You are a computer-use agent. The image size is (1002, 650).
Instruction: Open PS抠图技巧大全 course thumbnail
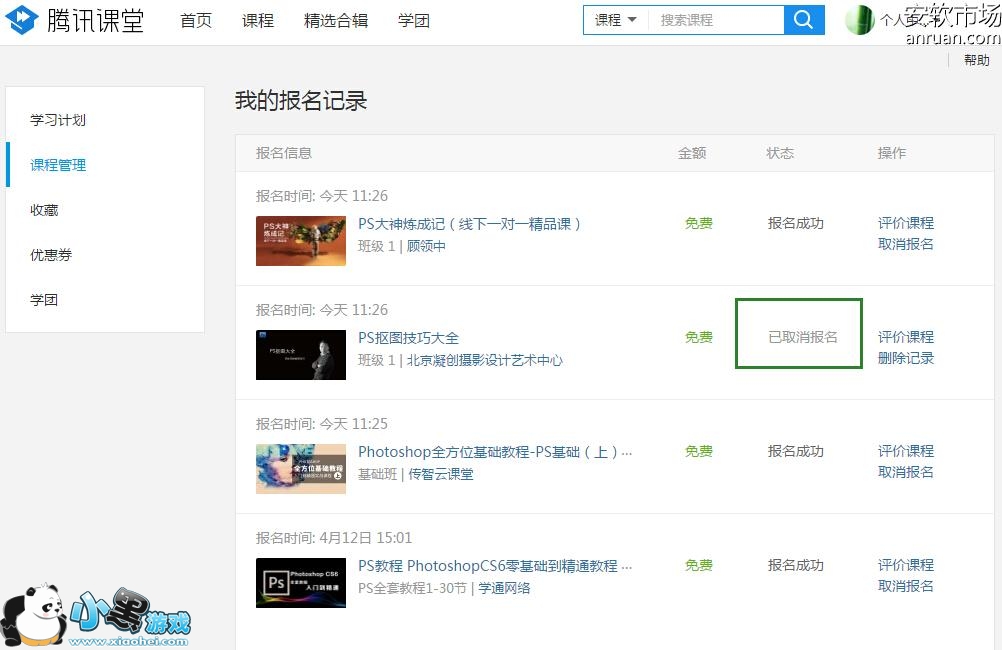[301, 355]
